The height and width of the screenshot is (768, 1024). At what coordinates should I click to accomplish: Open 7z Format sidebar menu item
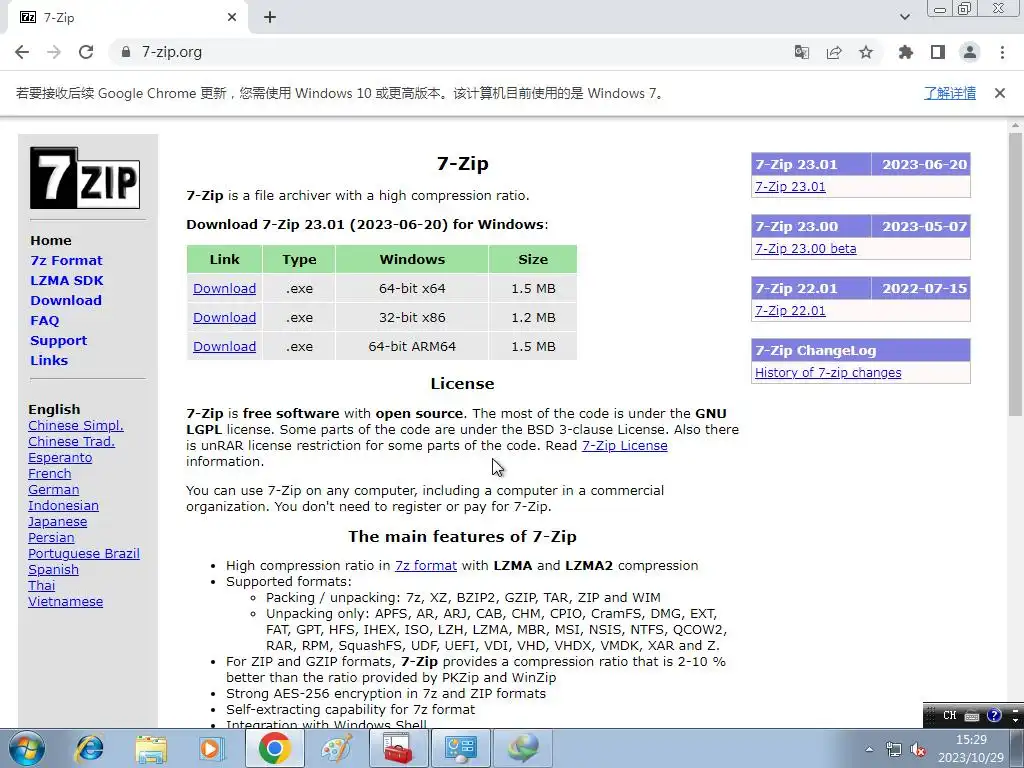coord(67,261)
